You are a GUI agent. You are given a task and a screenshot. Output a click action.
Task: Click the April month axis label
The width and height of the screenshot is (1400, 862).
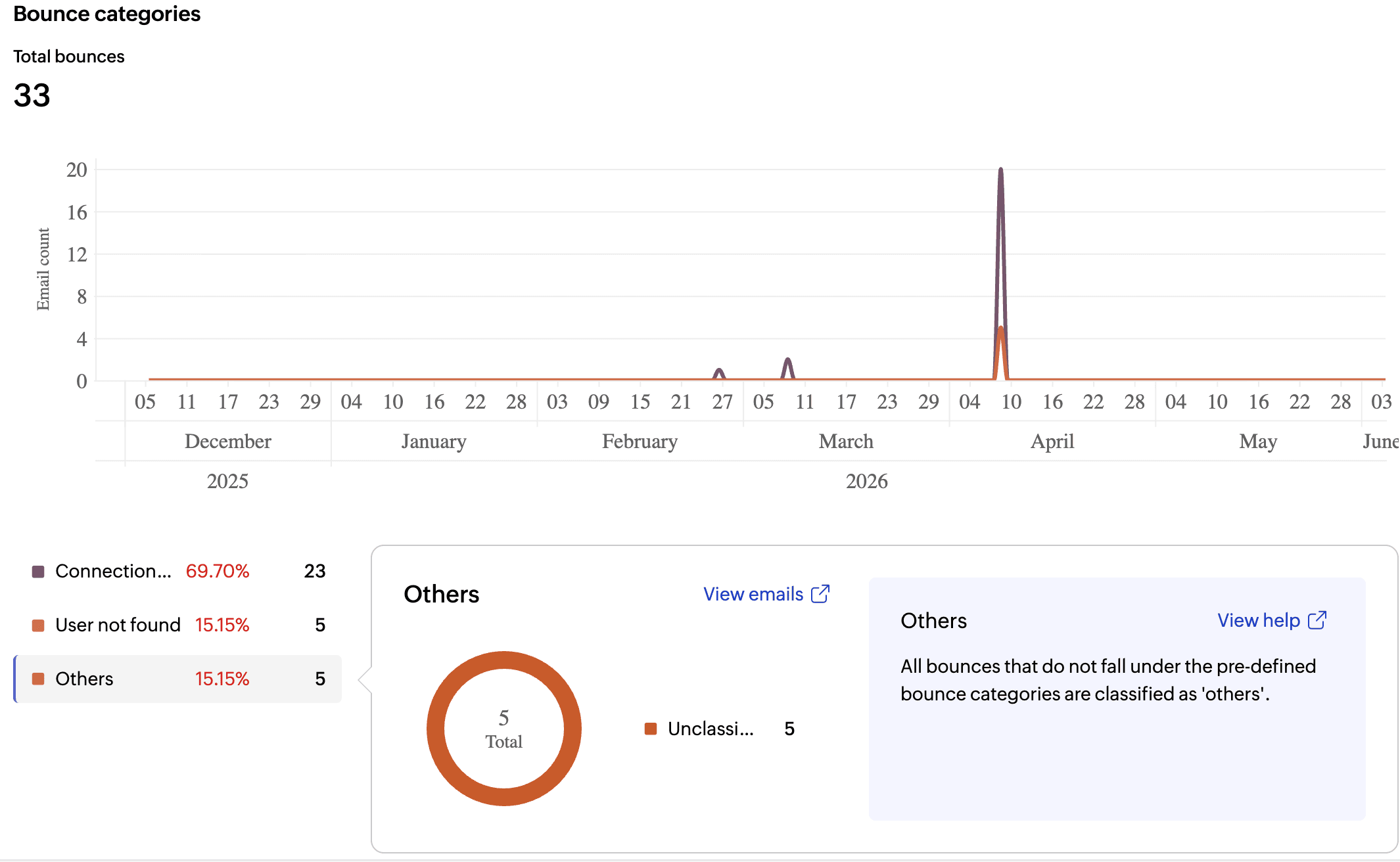1052,442
